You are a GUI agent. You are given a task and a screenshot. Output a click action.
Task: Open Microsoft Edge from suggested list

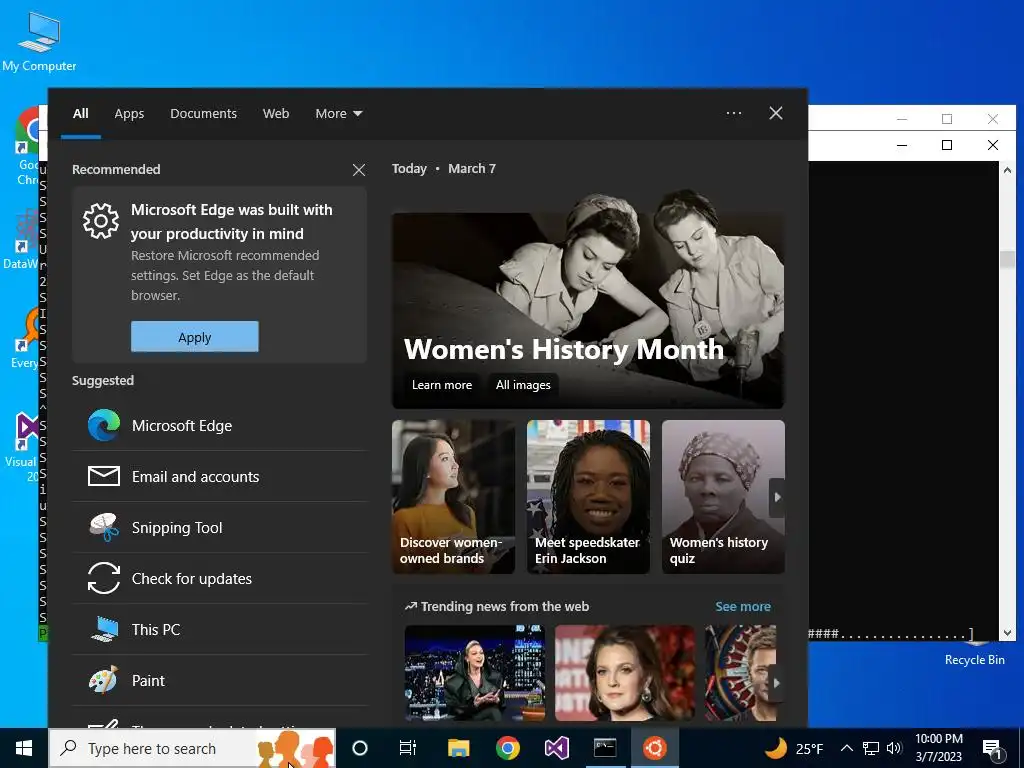pyautogui.click(x=219, y=426)
